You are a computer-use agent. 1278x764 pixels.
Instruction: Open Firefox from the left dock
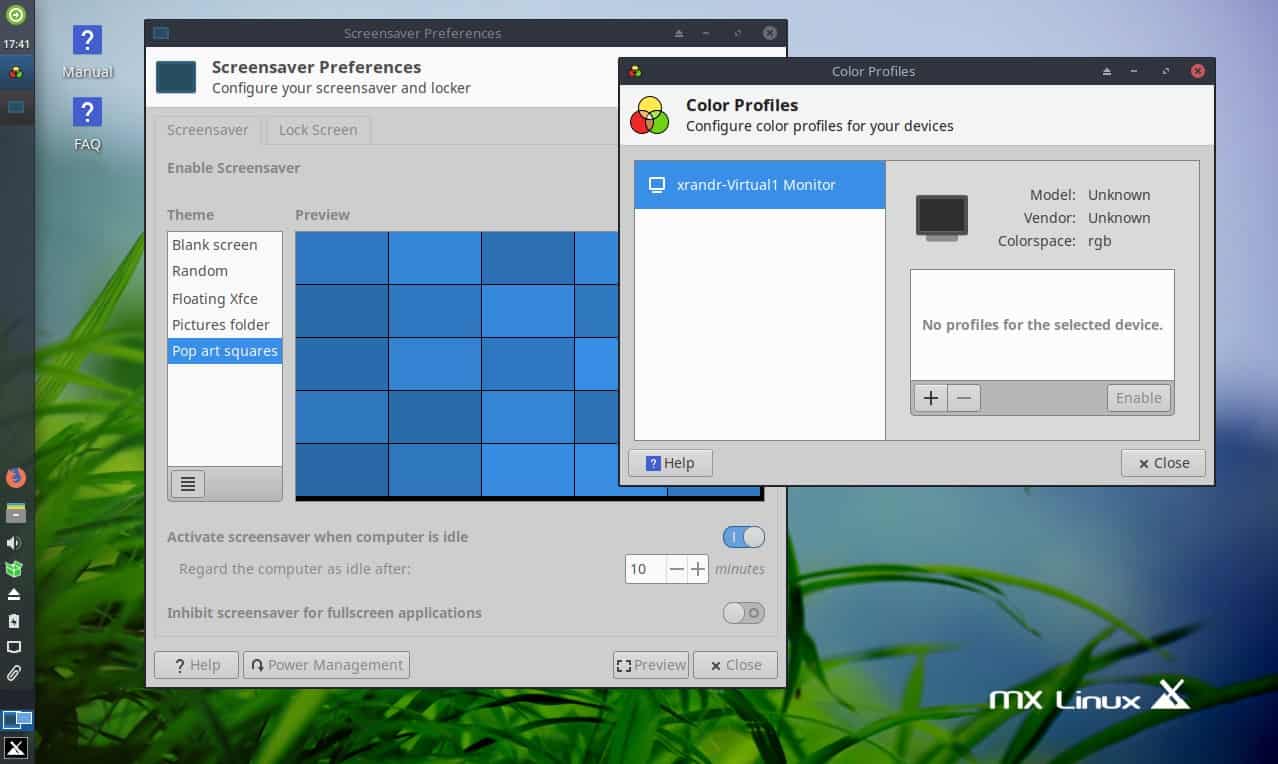[x=16, y=477]
